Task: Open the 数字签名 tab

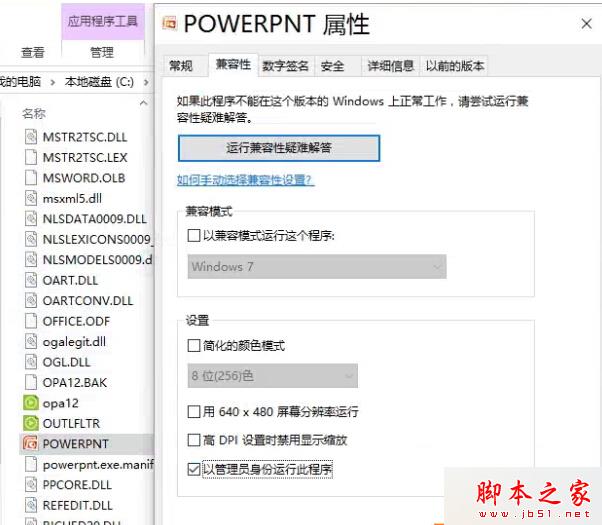Action: click(x=286, y=66)
